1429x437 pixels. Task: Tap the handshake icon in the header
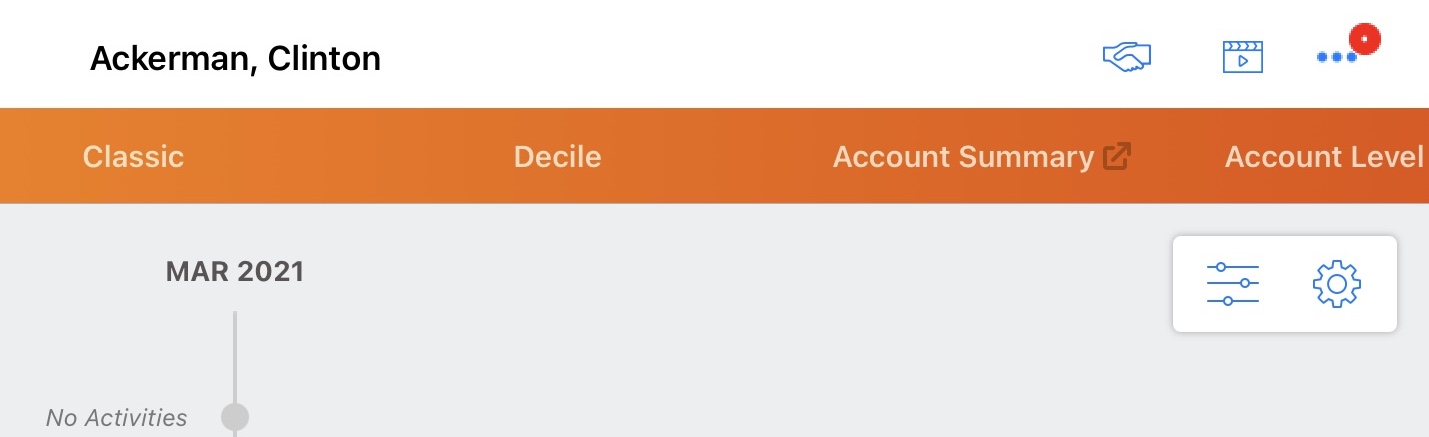click(x=1126, y=57)
